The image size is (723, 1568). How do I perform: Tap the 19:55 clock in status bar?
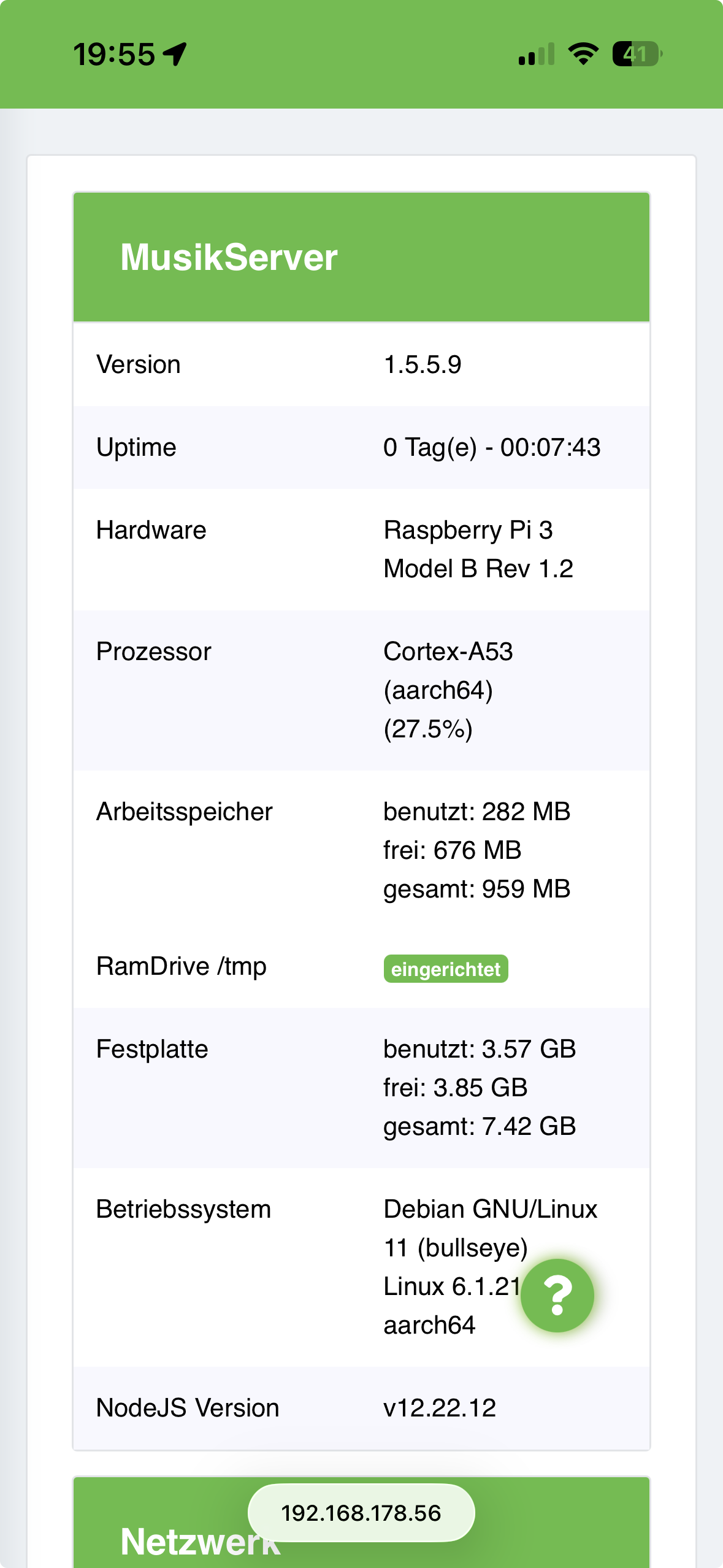point(114,54)
